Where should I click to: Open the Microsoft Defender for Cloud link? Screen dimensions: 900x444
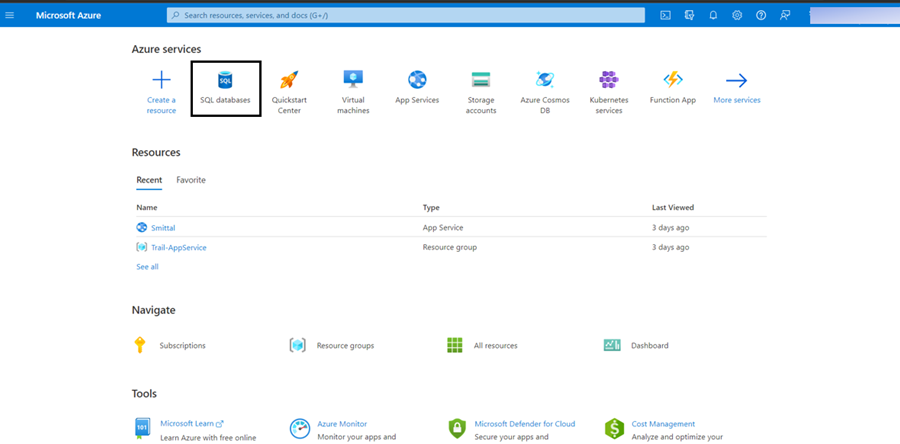pyautogui.click(x=525, y=424)
